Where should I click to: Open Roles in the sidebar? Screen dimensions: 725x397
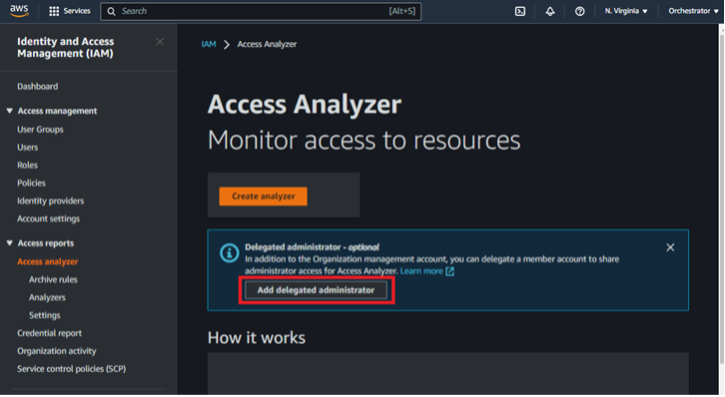pyautogui.click(x=27, y=165)
